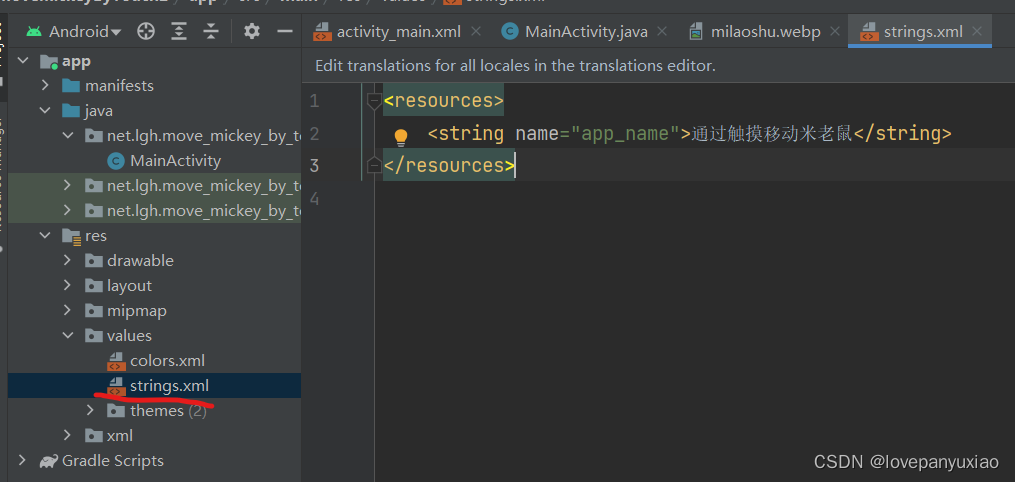Click the opening <resources> tag
Image resolution: width=1015 pixels, height=482 pixels.
coord(443,101)
